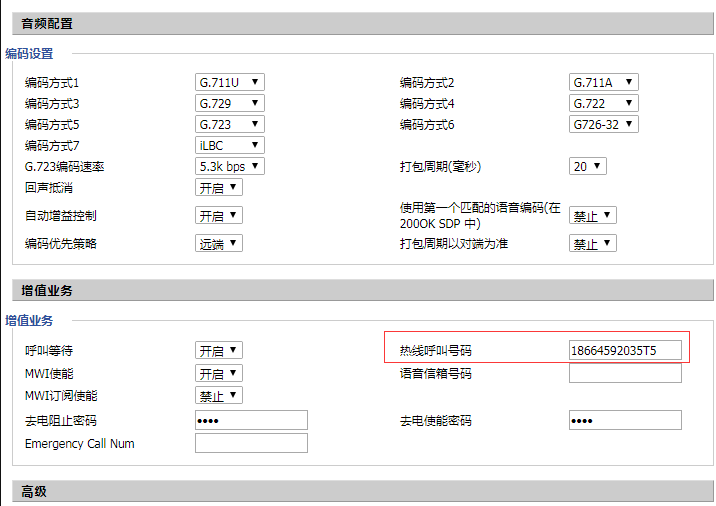The height and width of the screenshot is (506, 716).
Task: Open the MWI订阅使能 禁止 dropdown
Action: tap(218, 395)
